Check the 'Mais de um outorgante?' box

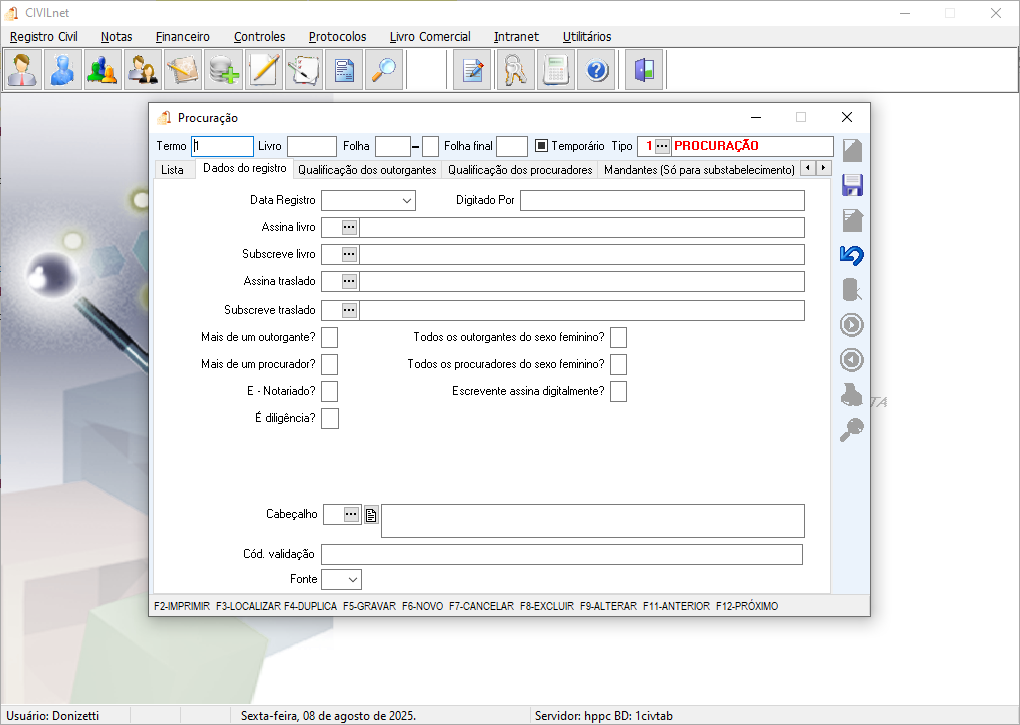(330, 337)
